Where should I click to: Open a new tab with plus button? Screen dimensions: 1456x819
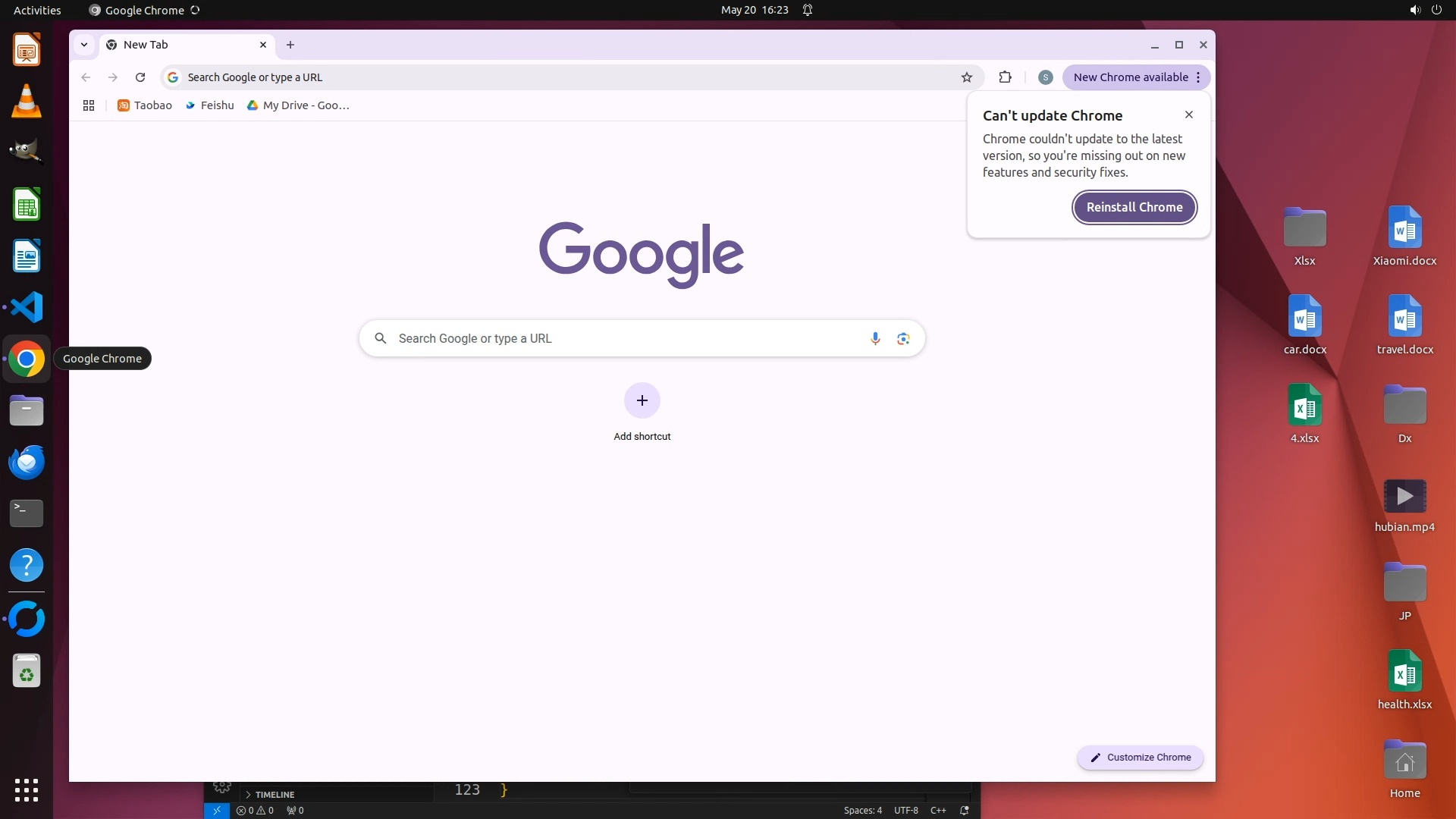pos(290,45)
